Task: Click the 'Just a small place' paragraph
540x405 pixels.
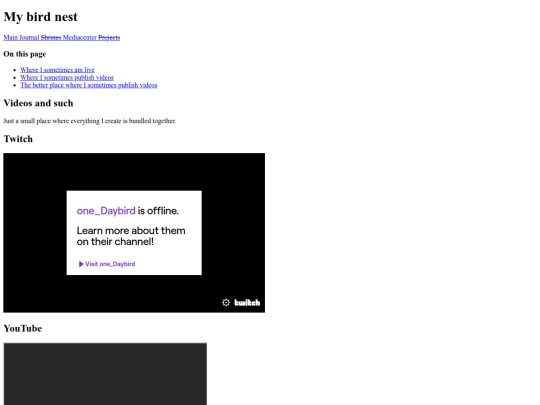Action: (x=90, y=121)
